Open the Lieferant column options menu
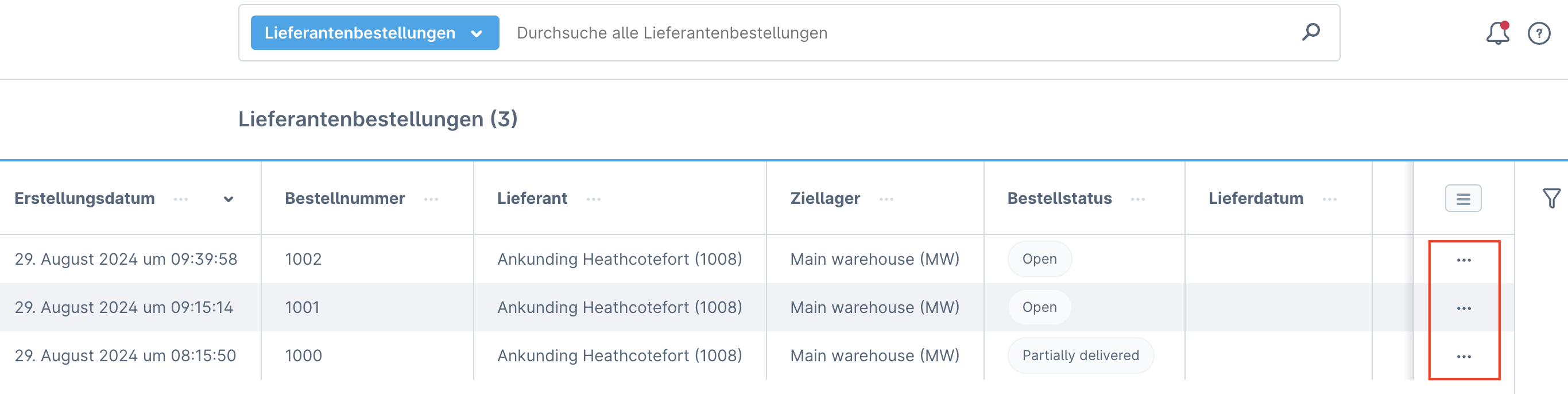The image size is (1568, 394). point(594,199)
